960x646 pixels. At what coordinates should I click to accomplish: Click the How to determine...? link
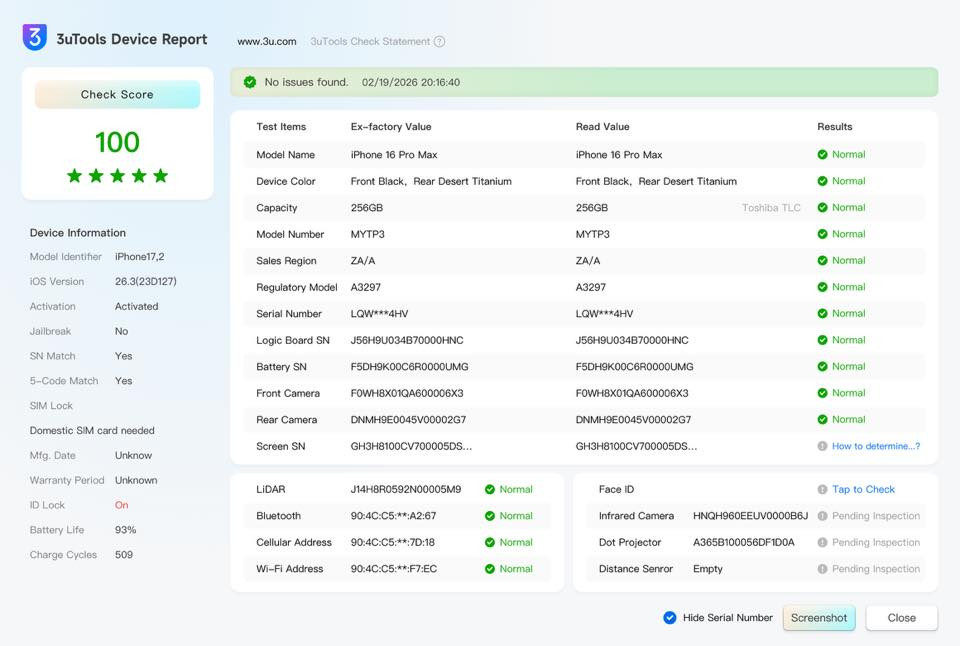(x=876, y=446)
